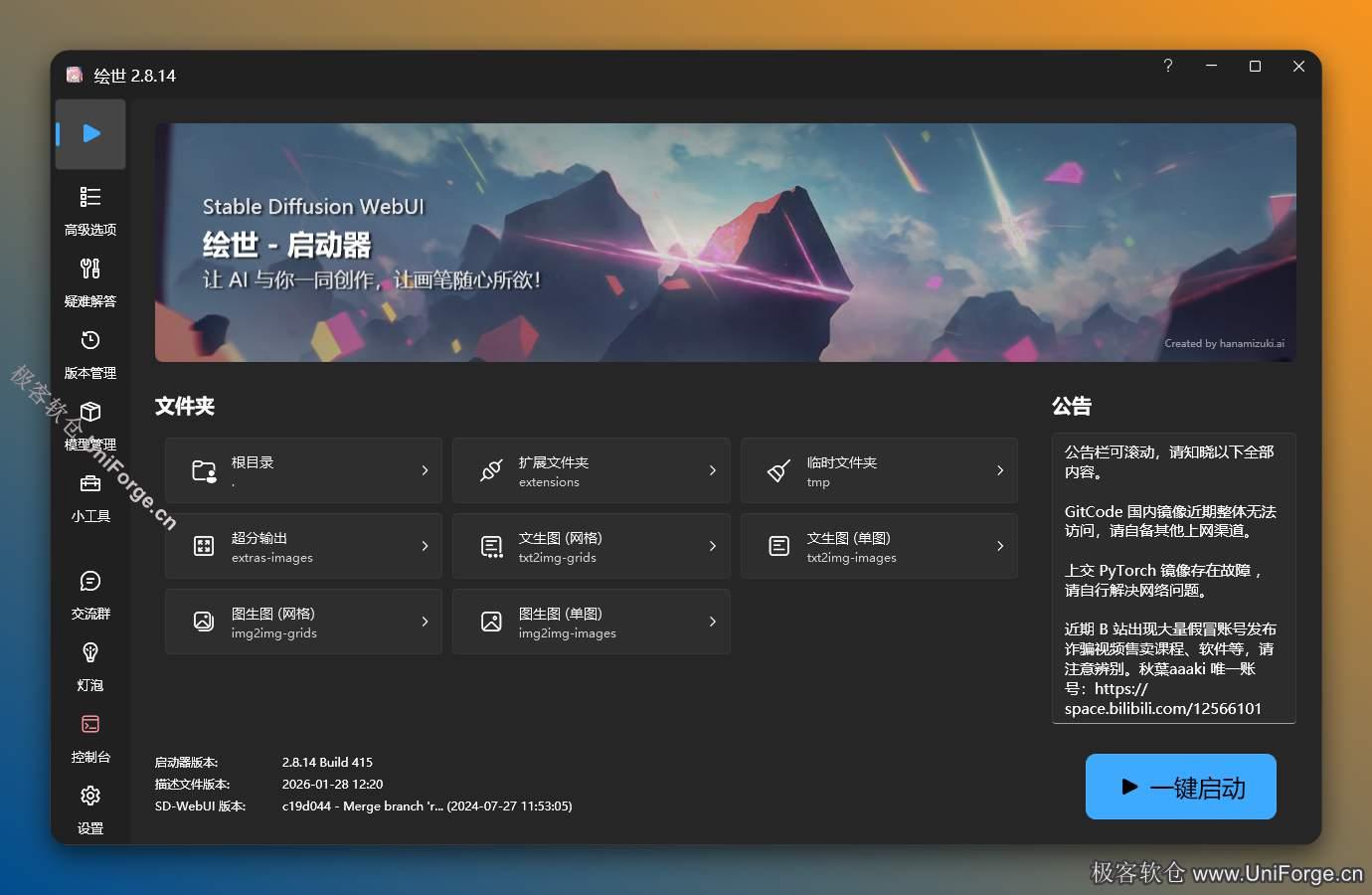This screenshot has height=895, width=1372.
Task: Click the 公告 section heading
Action: coord(1072,406)
